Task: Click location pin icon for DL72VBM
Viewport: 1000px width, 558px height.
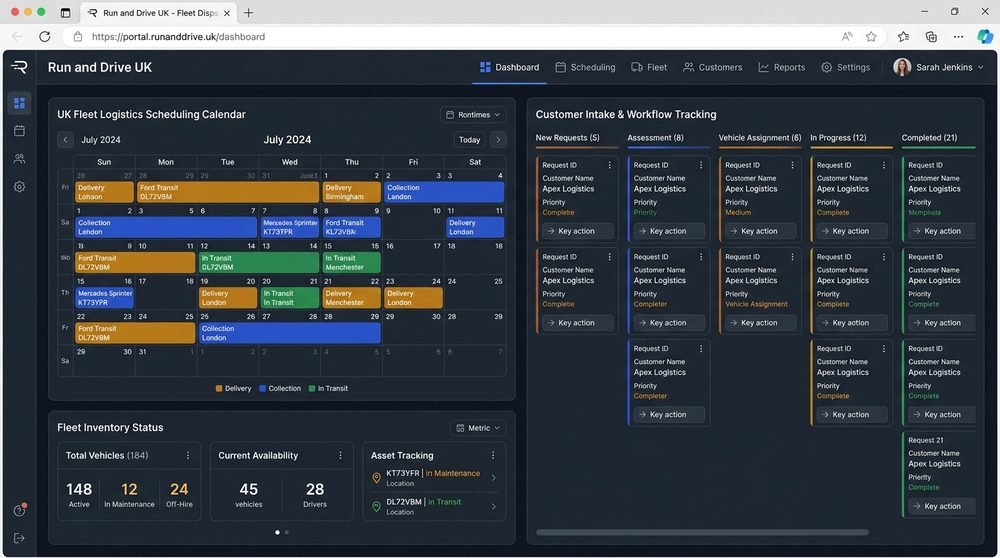Action: (x=376, y=506)
